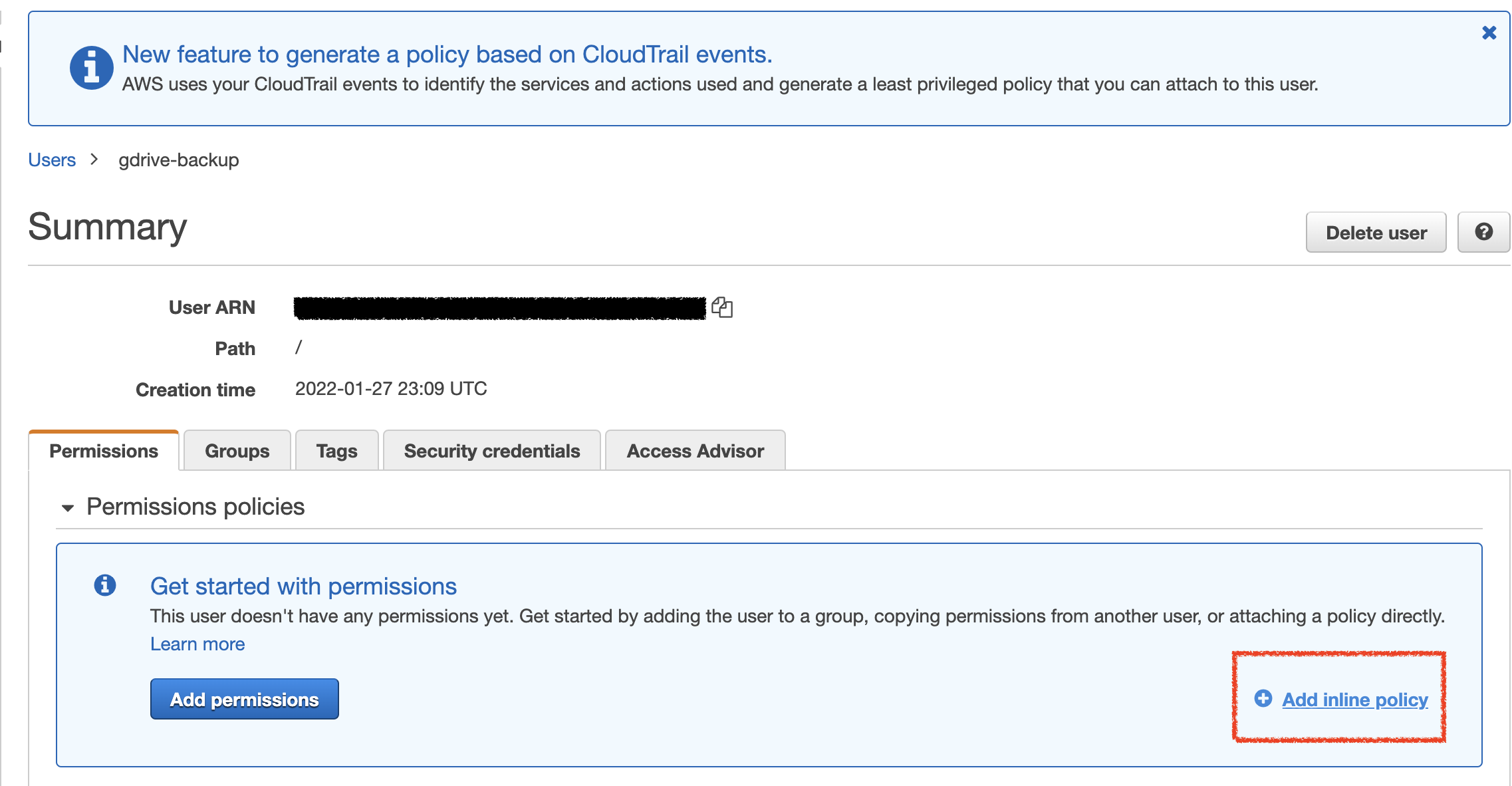The height and width of the screenshot is (786, 1512).
Task: Collapse the Permissions policies section
Action: click(68, 508)
